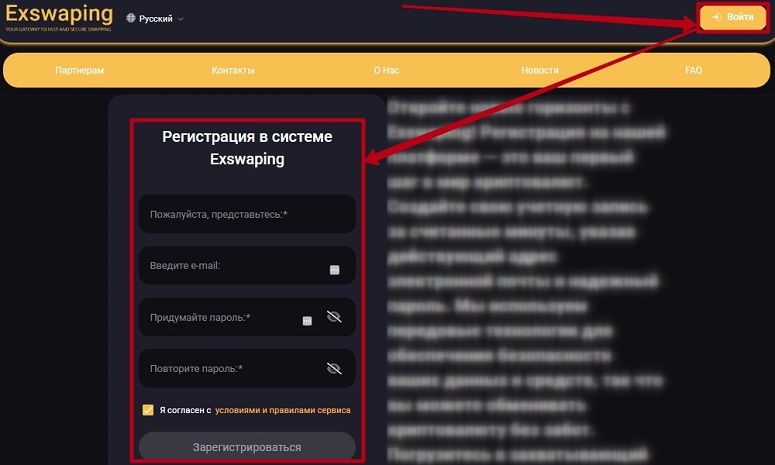Click the Войти login button
Screen dimensions: 775x465
(733, 17)
